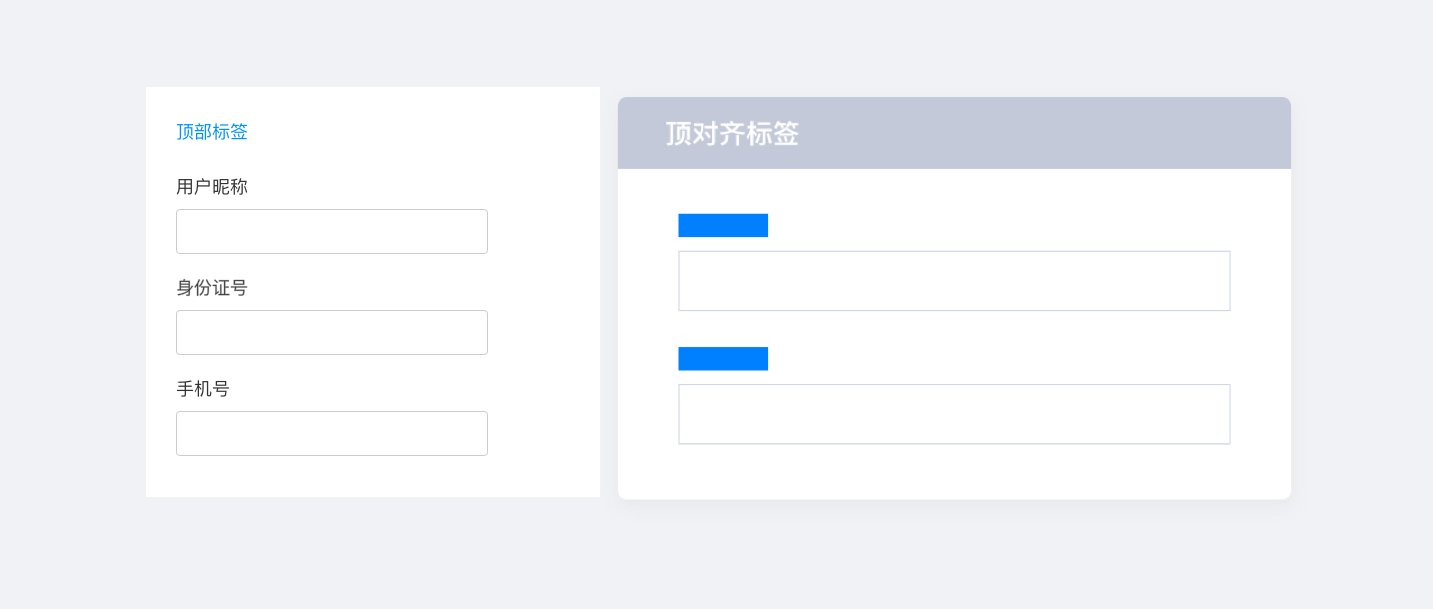Click blank area right of first blue label
1433x609 pixels.
pos(1000,226)
